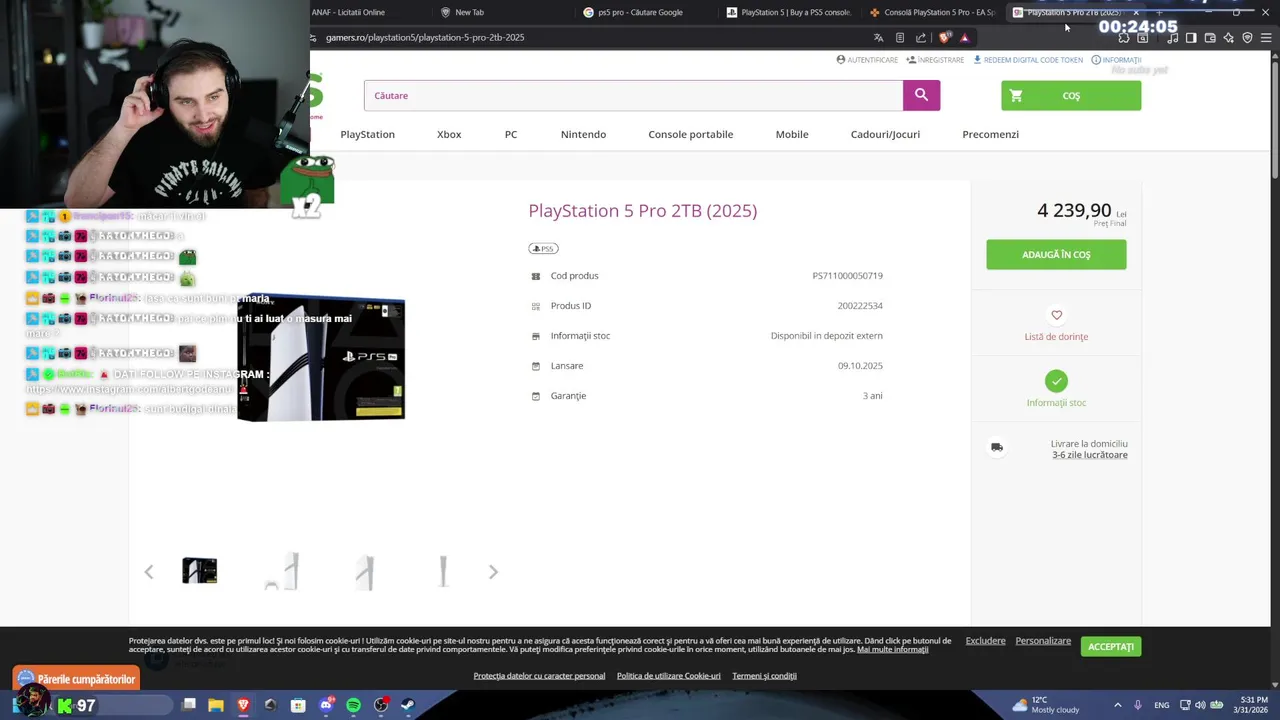The width and height of the screenshot is (1280, 720).
Task: Open Cadouri/Jocuri category
Action: coord(885,134)
